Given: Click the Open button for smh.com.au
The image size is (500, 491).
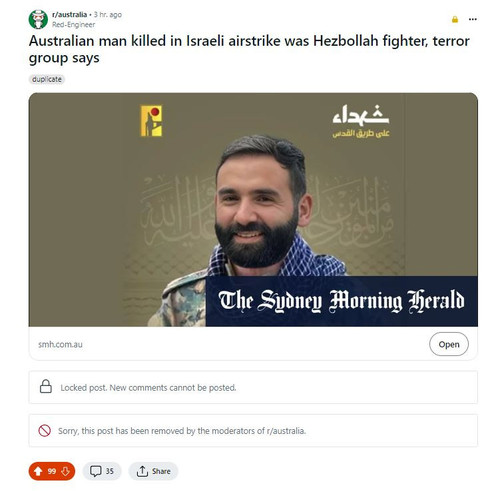Looking at the screenshot, I should point(449,344).
